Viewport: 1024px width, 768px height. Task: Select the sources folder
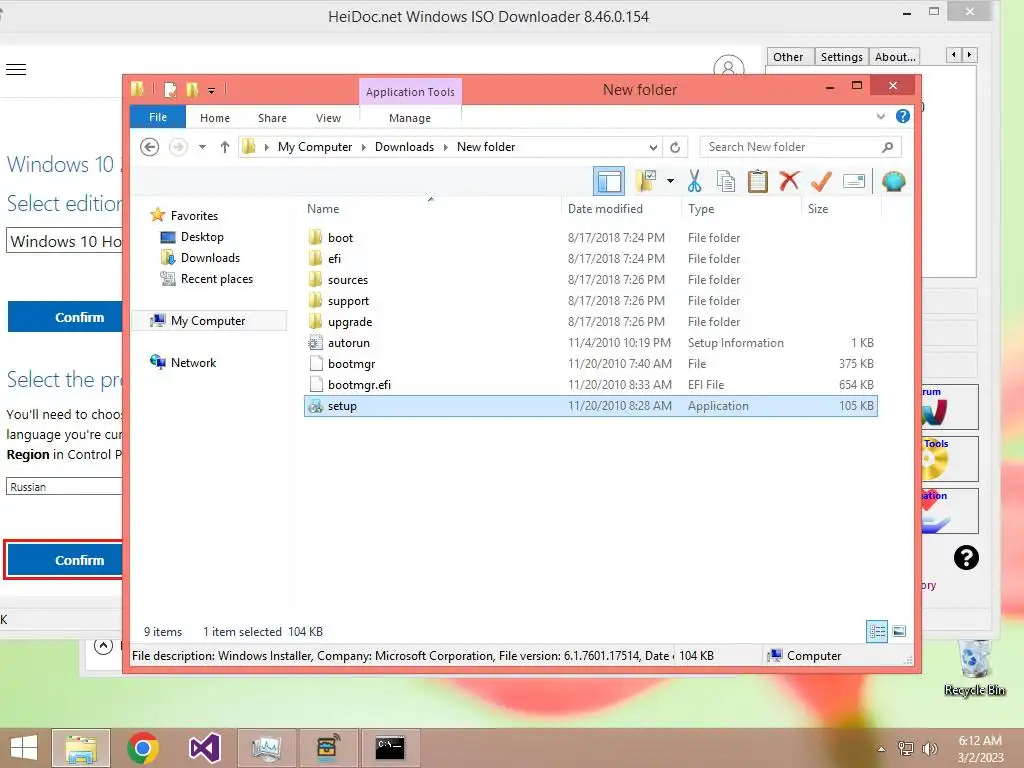pos(590,280)
